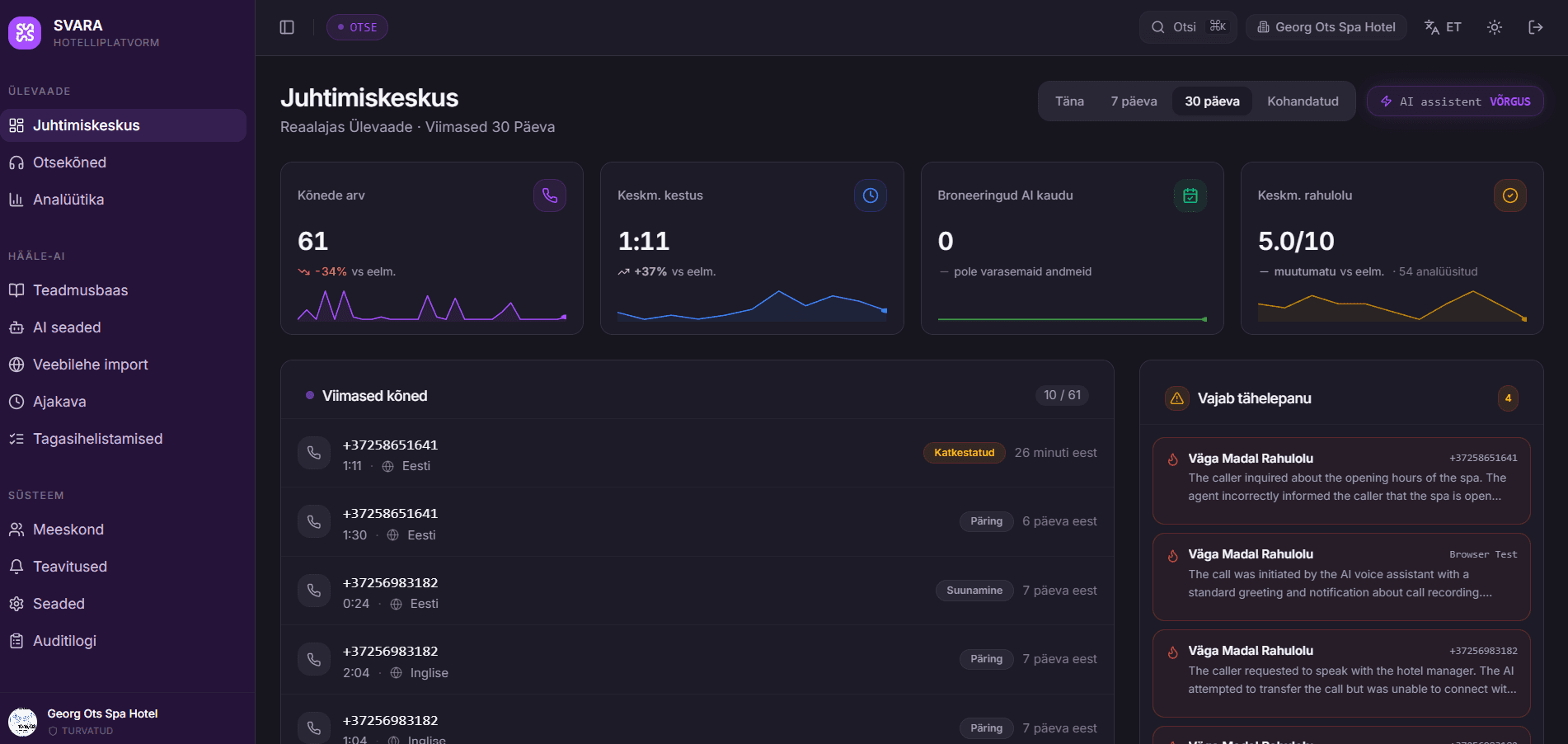The image size is (1568, 744).
Task: Click the SVARA logo icon
Action: point(25,33)
